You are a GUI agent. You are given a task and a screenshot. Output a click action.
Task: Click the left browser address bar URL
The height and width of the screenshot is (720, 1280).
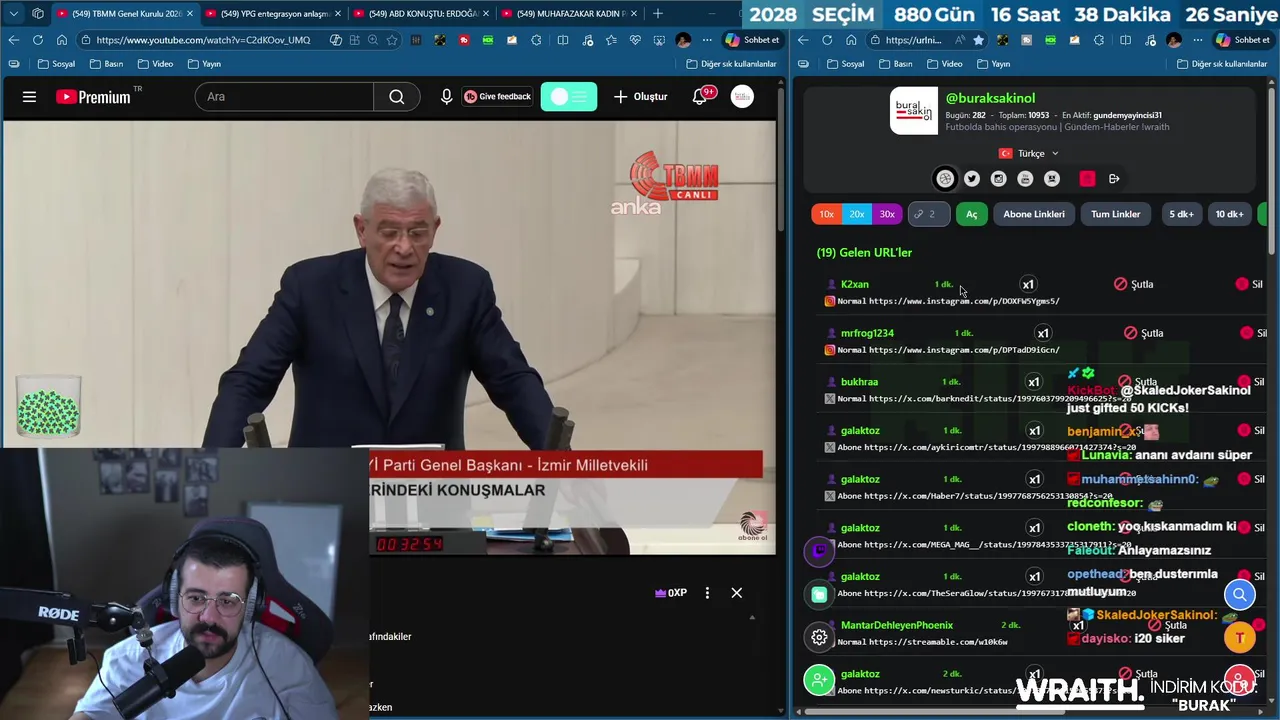203,40
